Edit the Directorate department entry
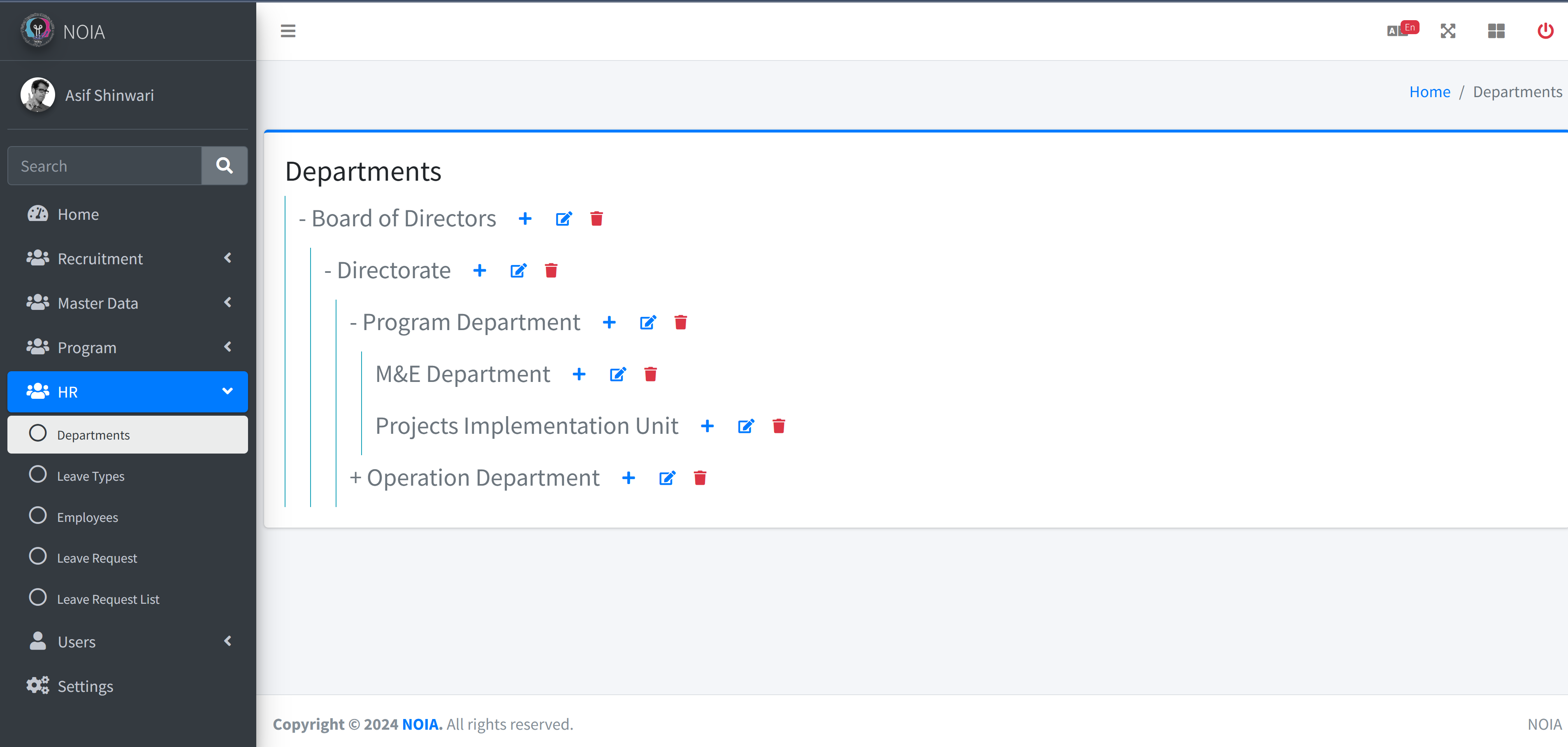The height and width of the screenshot is (747, 1568). pos(518,270)
